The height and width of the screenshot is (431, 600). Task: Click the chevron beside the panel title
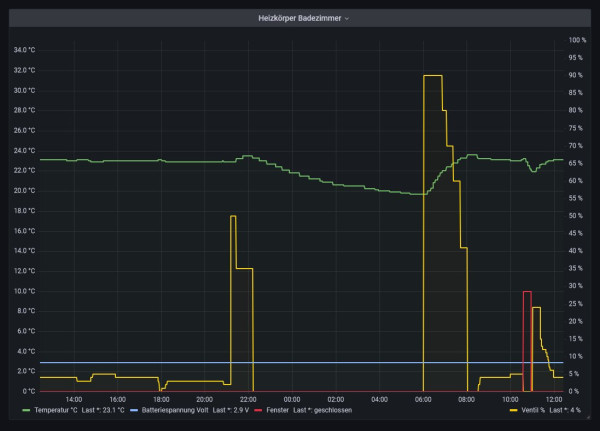click(347, 18)
